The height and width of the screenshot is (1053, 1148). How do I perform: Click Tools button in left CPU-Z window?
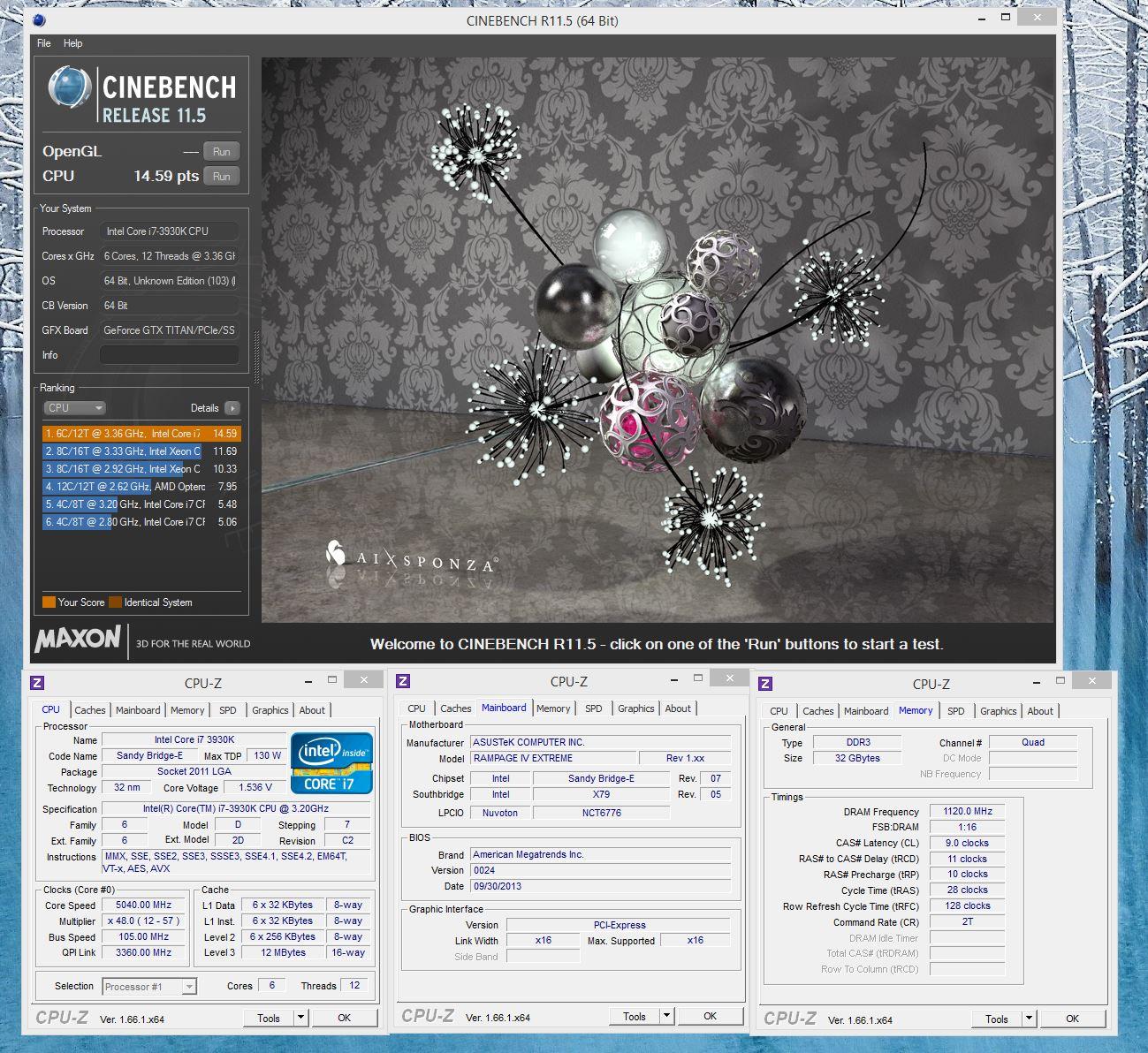(269, 1018)
